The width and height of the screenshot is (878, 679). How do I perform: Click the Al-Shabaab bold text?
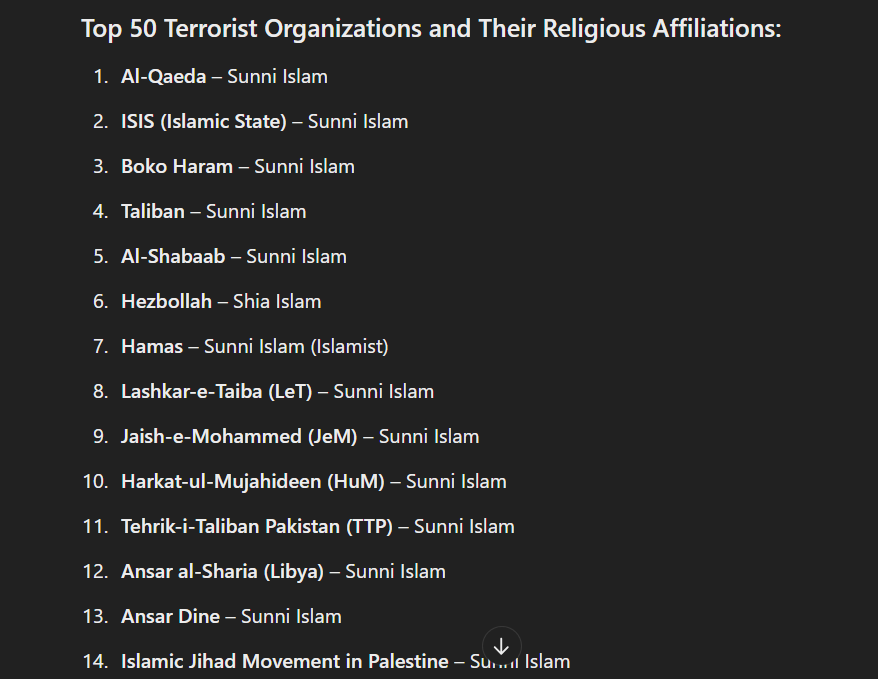click(173, 256)
